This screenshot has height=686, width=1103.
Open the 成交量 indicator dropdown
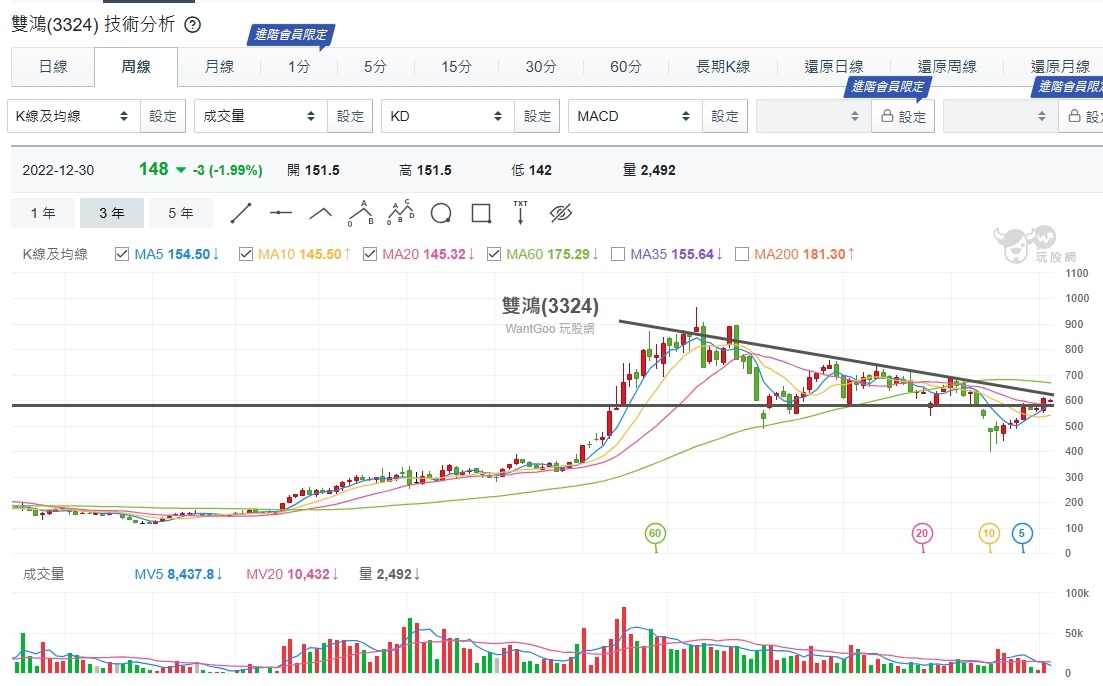click(x=260, y=116)
